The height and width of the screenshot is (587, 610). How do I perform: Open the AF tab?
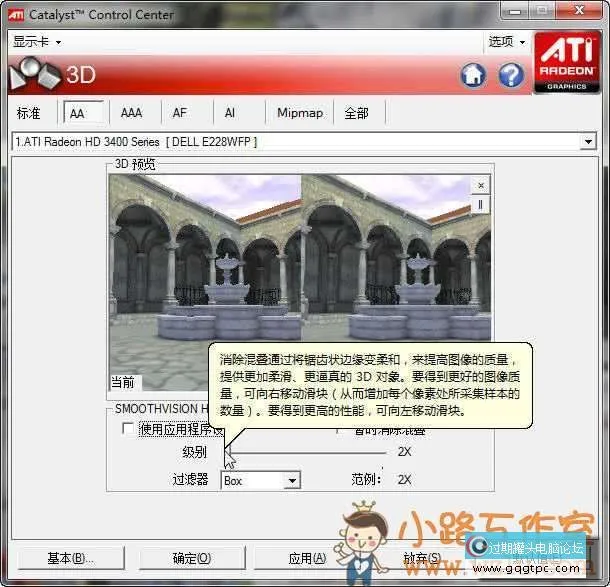coord(179,113)
